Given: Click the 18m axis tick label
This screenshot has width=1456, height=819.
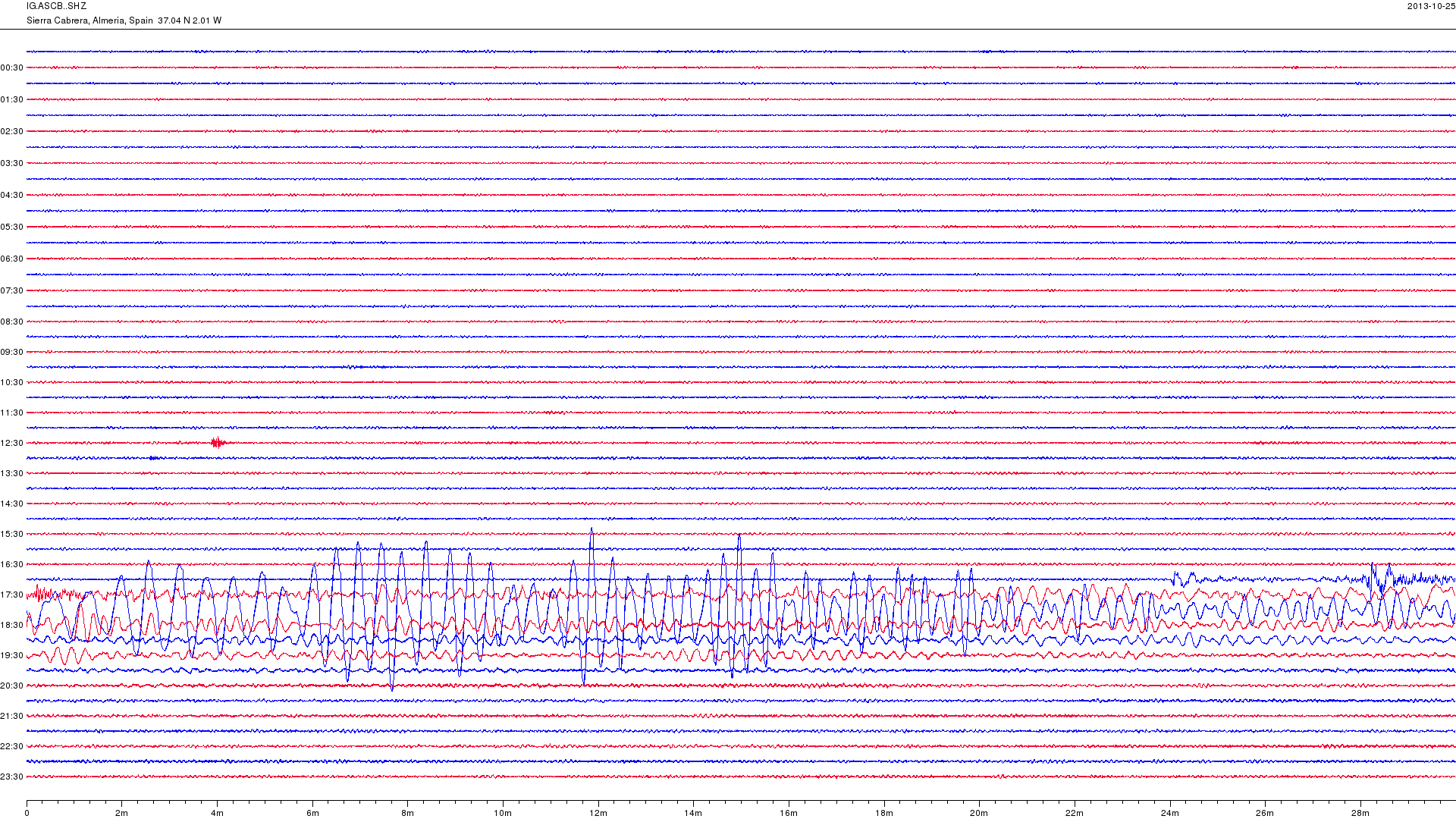Looking at the screenshot, I should pyautogui.click(x=884, y=814).
